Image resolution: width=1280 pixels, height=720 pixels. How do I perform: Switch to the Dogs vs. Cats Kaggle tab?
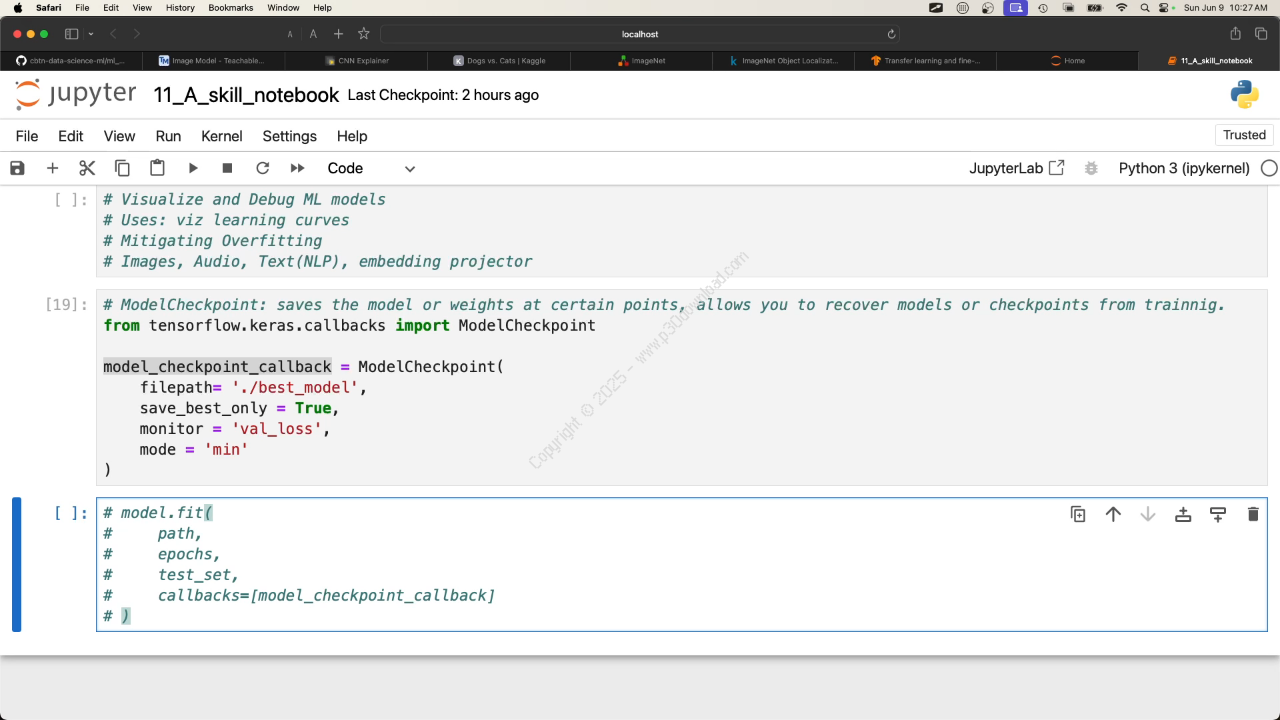point(499,60)
